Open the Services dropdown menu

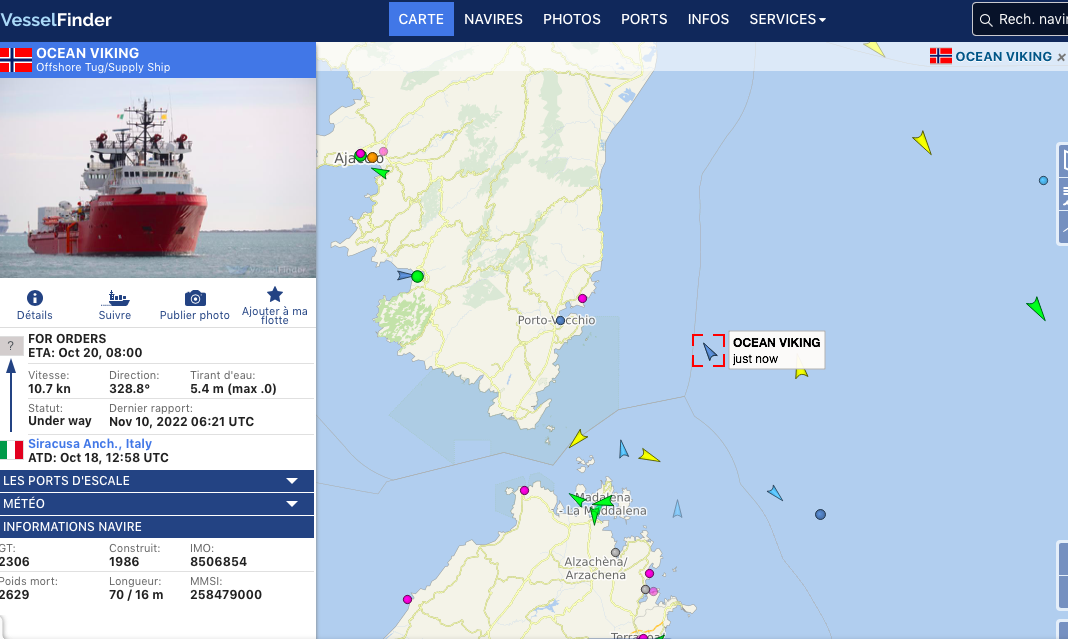click(788, 19)
